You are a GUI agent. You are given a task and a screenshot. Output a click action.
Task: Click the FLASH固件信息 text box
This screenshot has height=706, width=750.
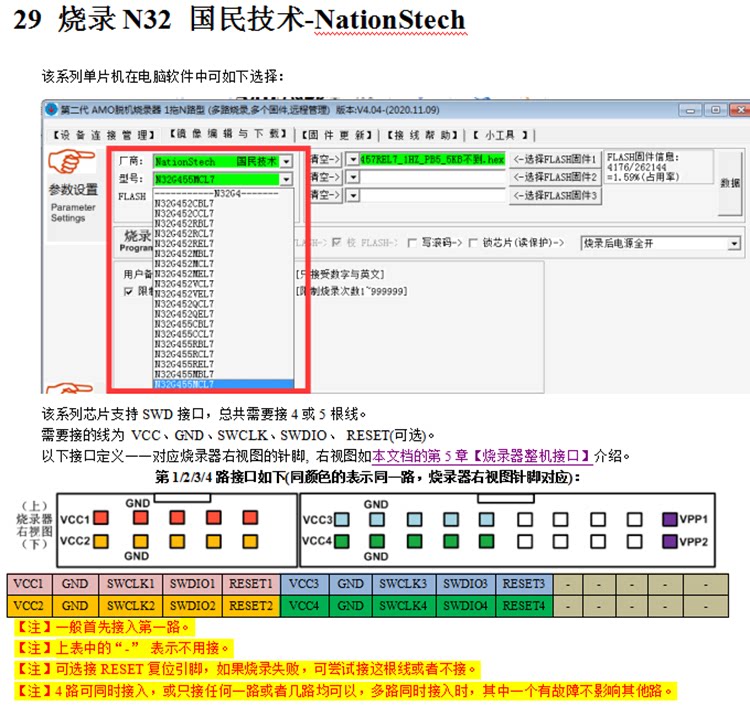(659, 166)
